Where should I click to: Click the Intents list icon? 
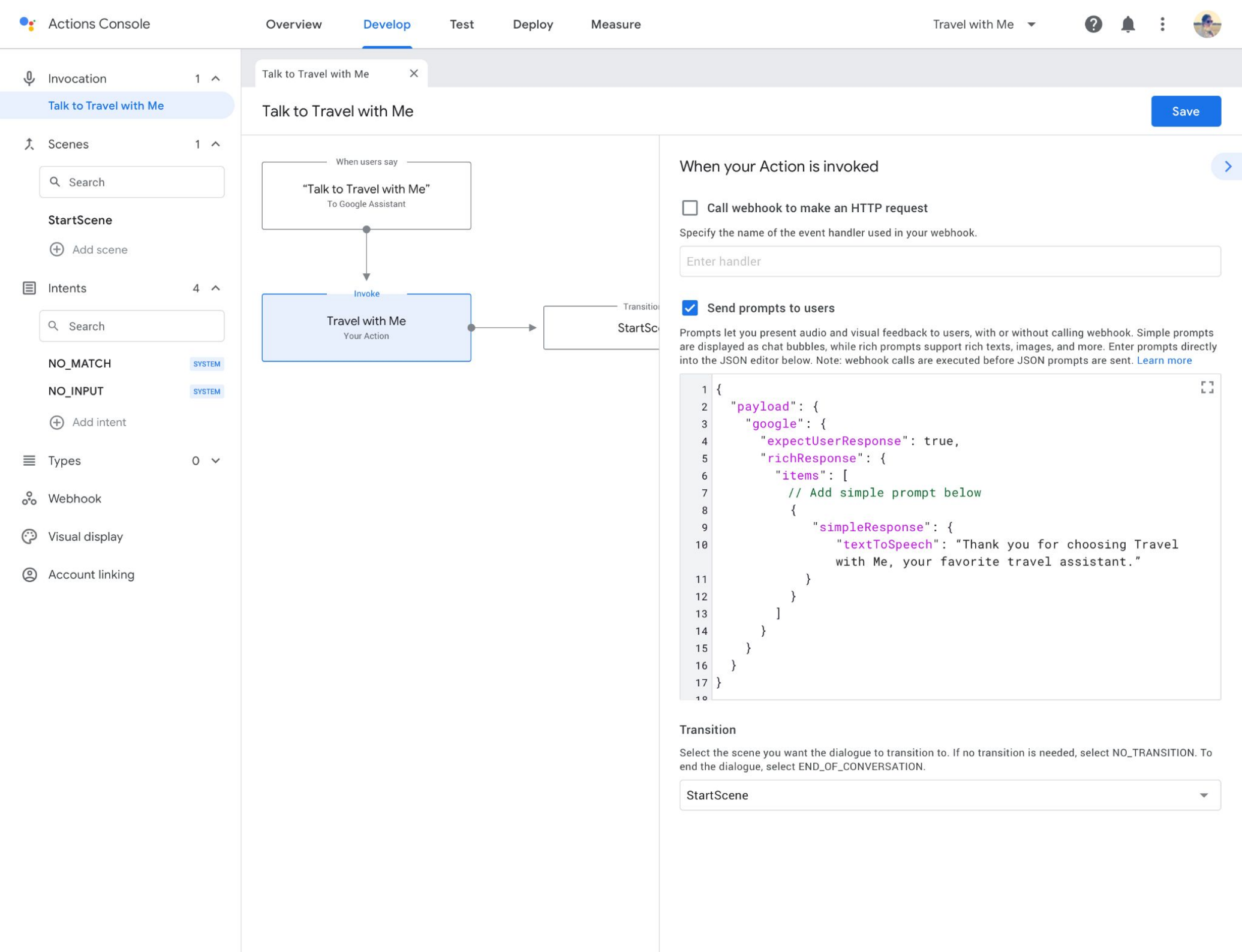pyautogui.click(x=29, y=288)
